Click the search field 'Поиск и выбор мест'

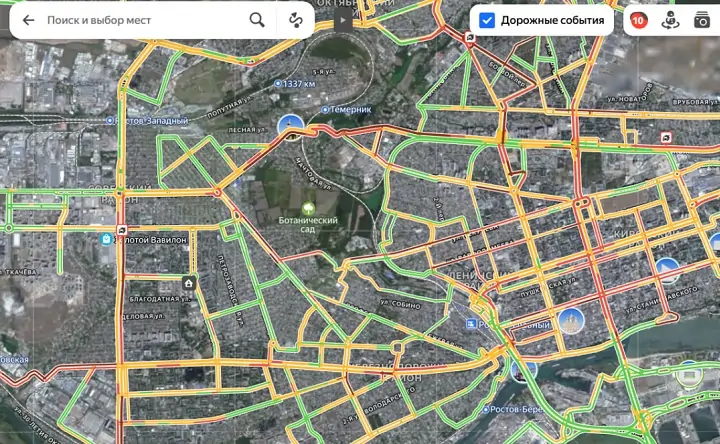click(x=140, y=20)
